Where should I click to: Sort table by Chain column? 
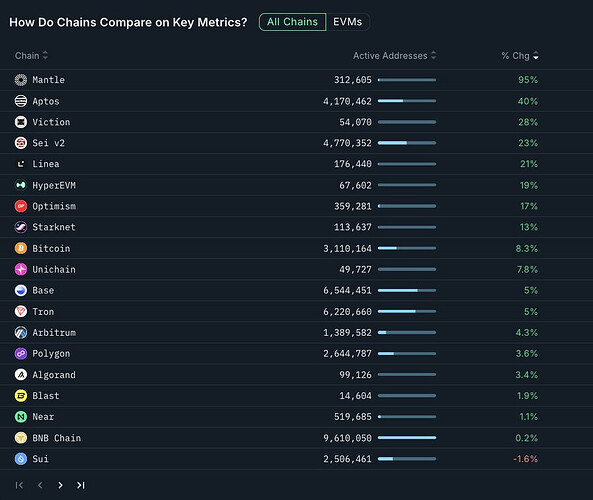(31, 56)
